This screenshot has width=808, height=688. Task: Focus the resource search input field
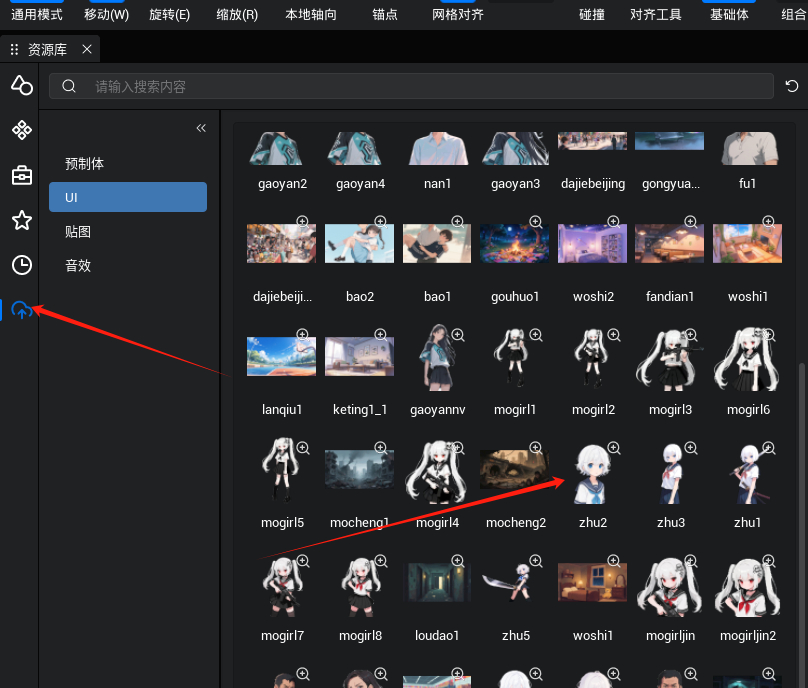click(411, 86)
